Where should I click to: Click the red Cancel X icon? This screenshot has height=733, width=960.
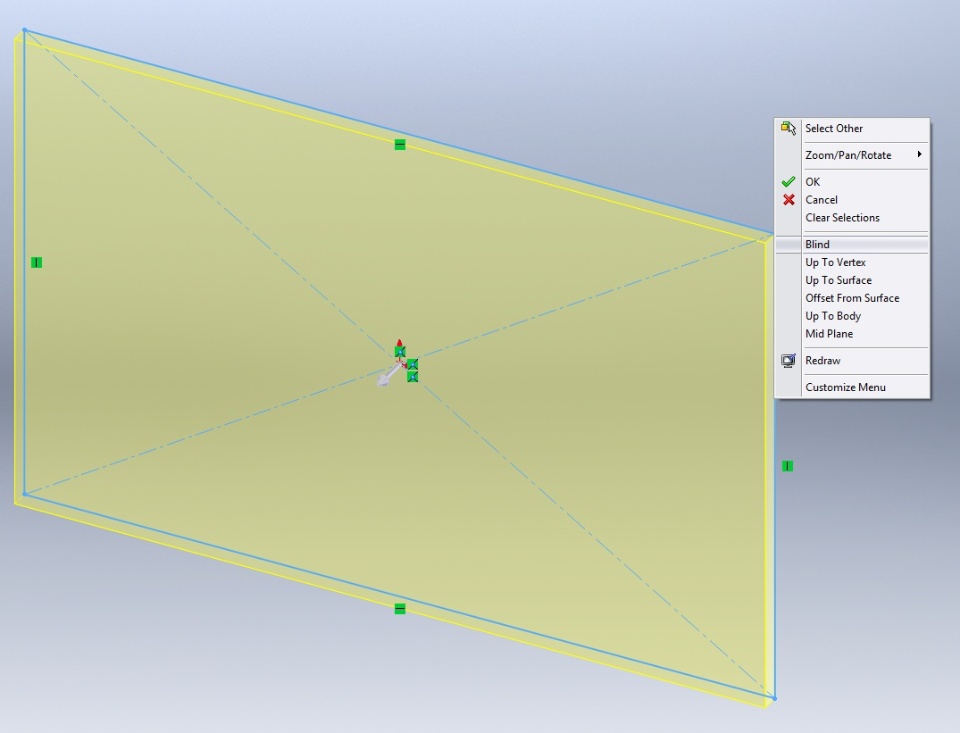tap(789, 200)
